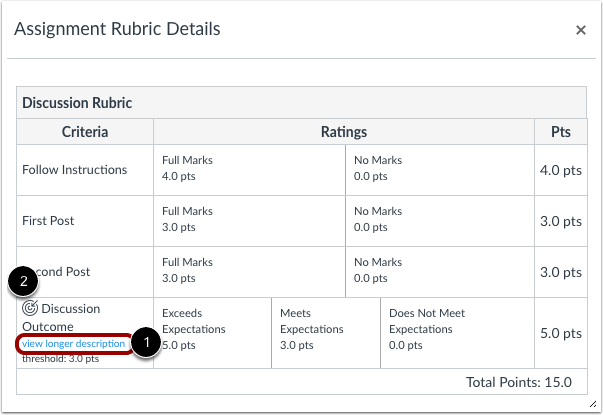Choose the Meets Expectations 3.0 pts rating
The height and width of the screenshot is (415, 603).
point(326,333)
